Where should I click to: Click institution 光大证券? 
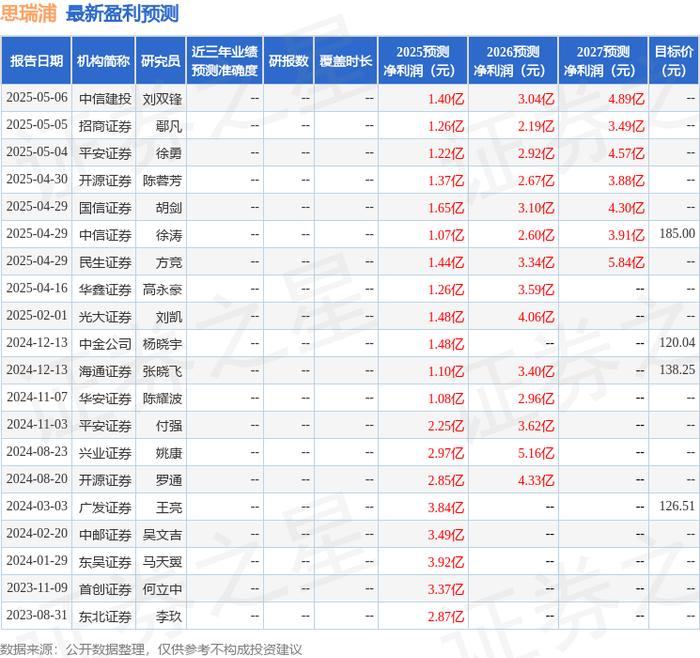[x=105, y=317]
